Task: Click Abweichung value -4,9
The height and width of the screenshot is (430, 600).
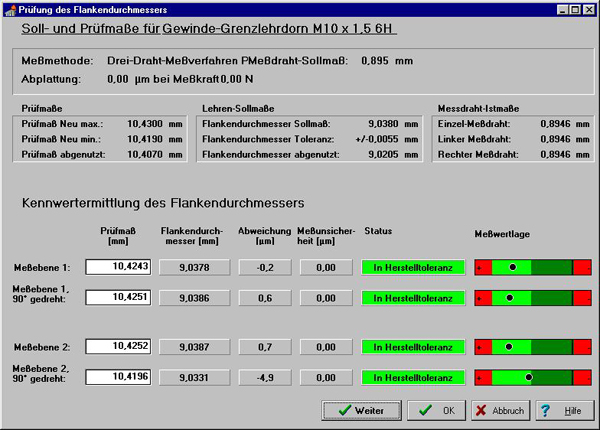Action: point(265,378)
